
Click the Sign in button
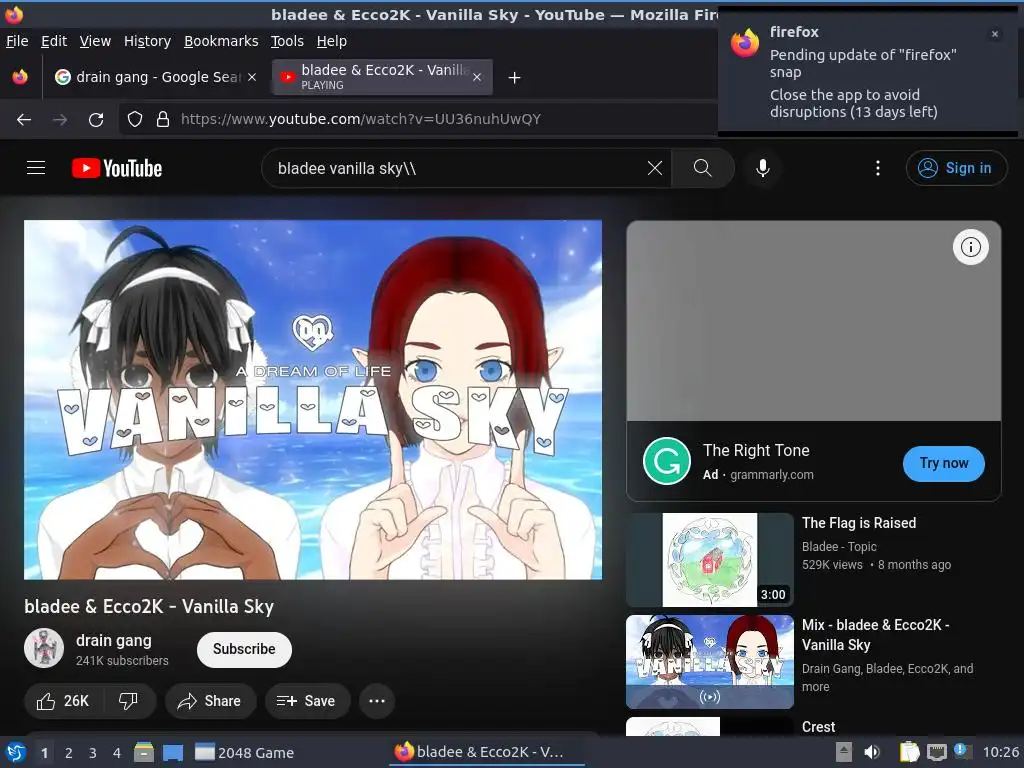point(956,168)
